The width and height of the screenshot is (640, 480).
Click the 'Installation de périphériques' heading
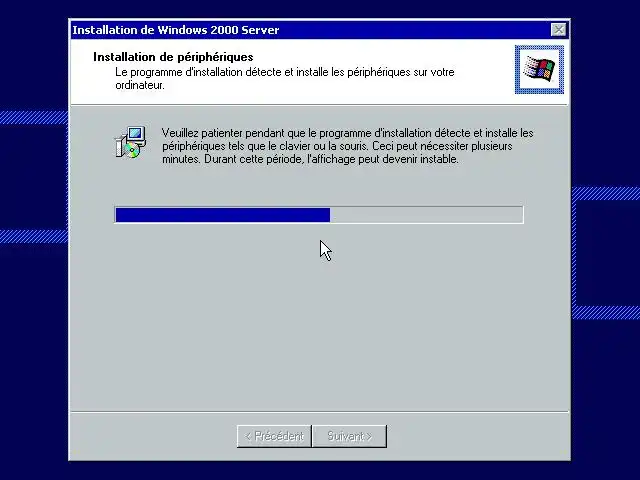[173, 57]
